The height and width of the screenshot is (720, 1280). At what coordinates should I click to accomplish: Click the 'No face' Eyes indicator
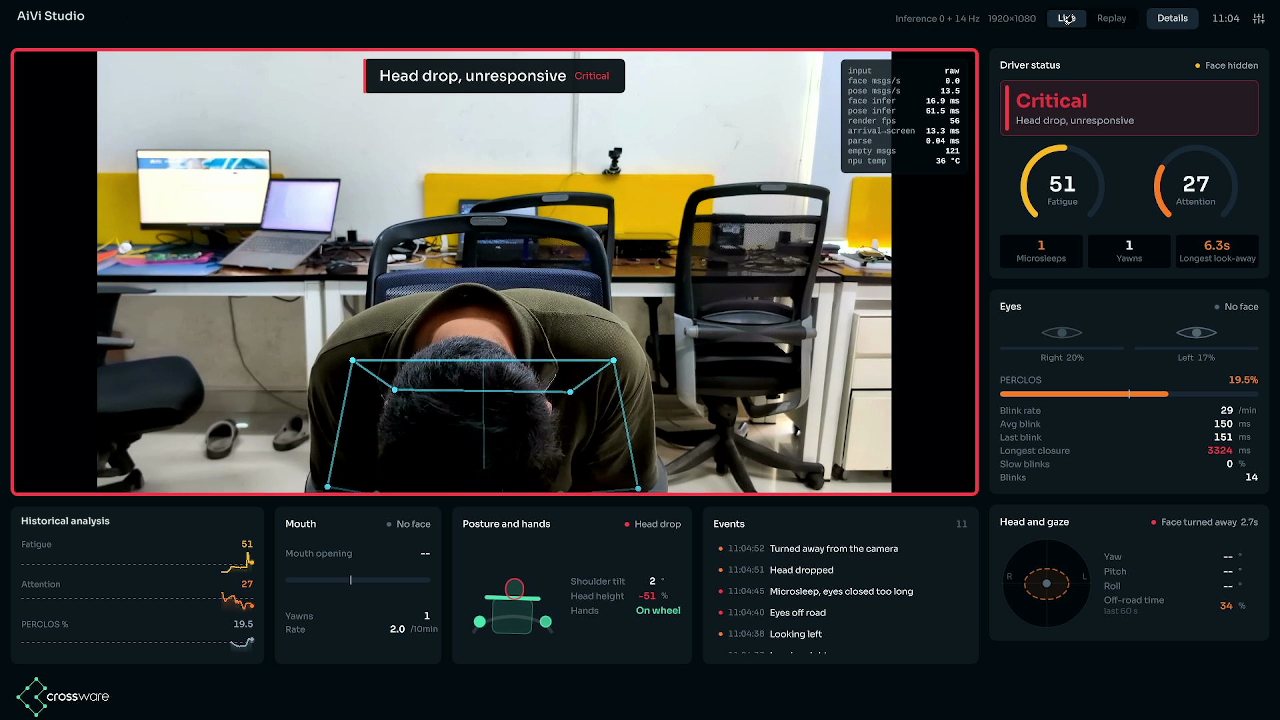click(1236, 307)
